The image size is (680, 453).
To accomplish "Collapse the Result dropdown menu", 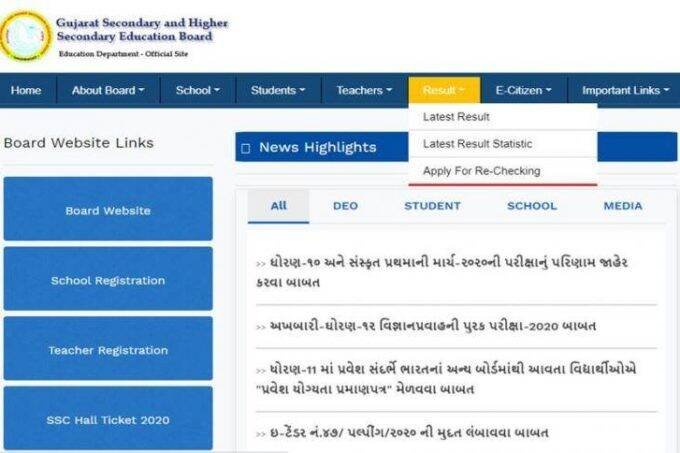I will (x=443, y=90).
